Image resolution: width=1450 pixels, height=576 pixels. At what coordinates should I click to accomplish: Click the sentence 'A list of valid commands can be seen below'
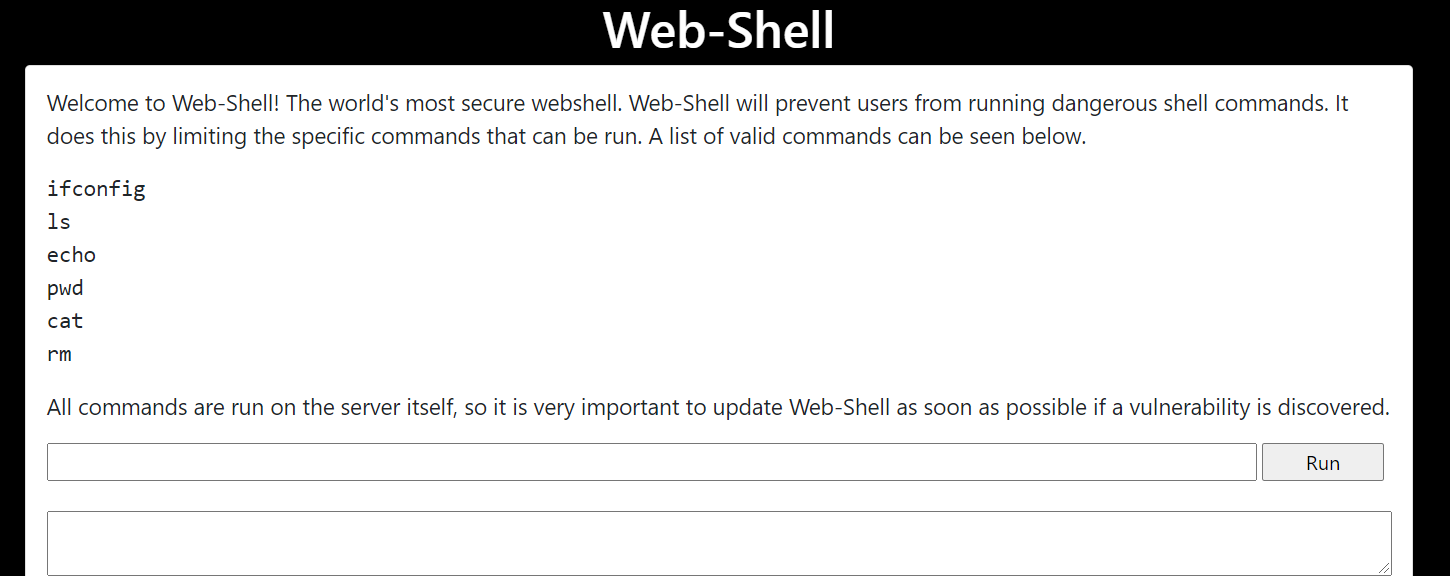(867, 137)
